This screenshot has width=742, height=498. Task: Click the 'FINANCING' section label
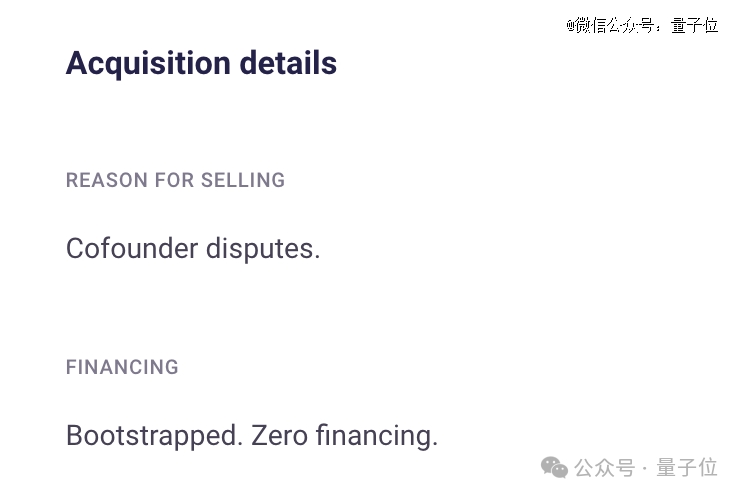122,367
